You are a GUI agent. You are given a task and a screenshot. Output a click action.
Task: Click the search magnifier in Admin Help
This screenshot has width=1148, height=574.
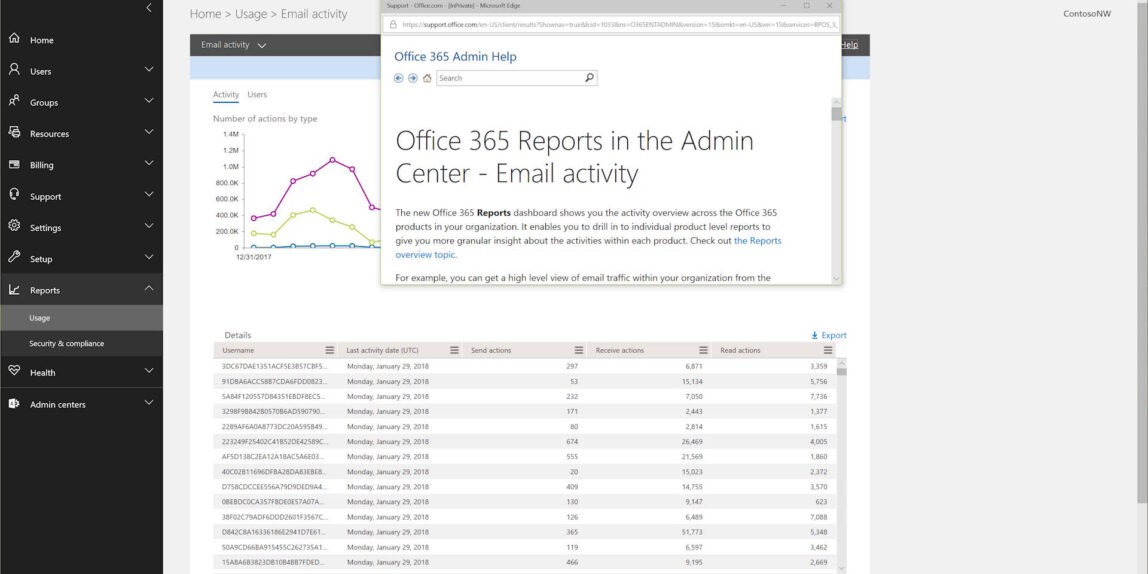[589, 78]
